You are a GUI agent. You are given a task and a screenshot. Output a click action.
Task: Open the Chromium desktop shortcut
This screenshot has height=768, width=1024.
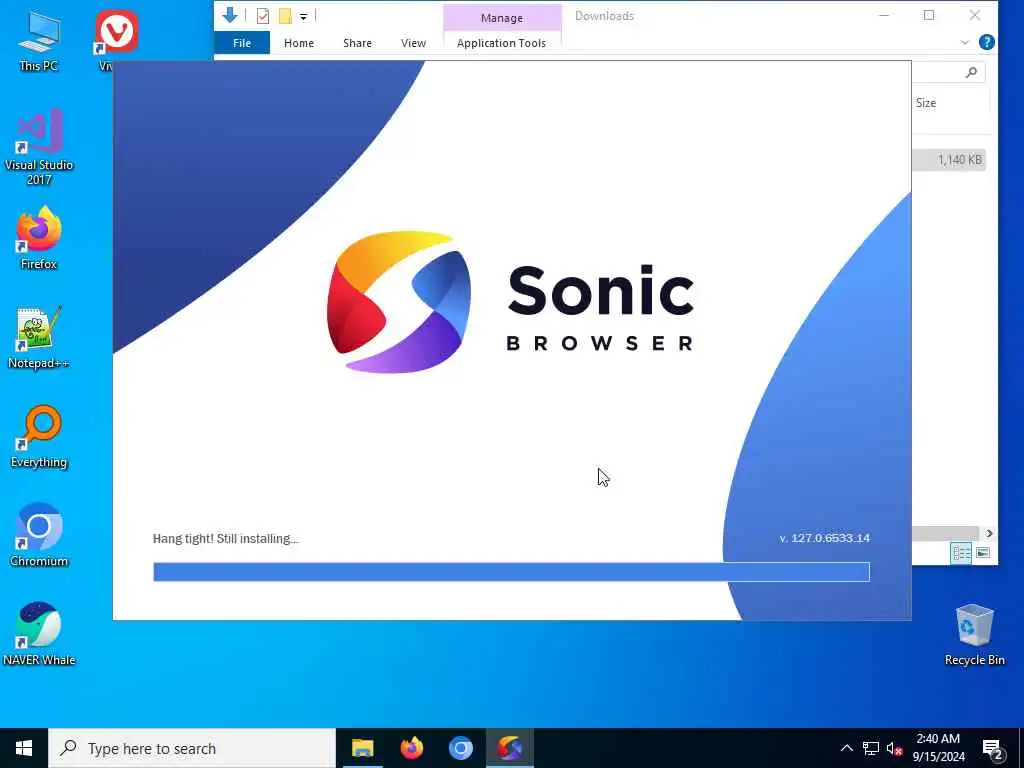pos(39,536)
